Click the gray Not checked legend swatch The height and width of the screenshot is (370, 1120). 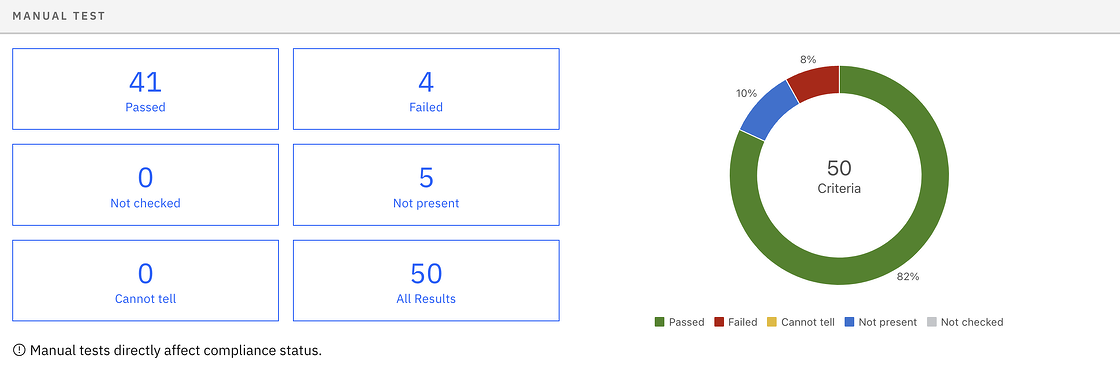pyautogui.click(x=931, y=322)
